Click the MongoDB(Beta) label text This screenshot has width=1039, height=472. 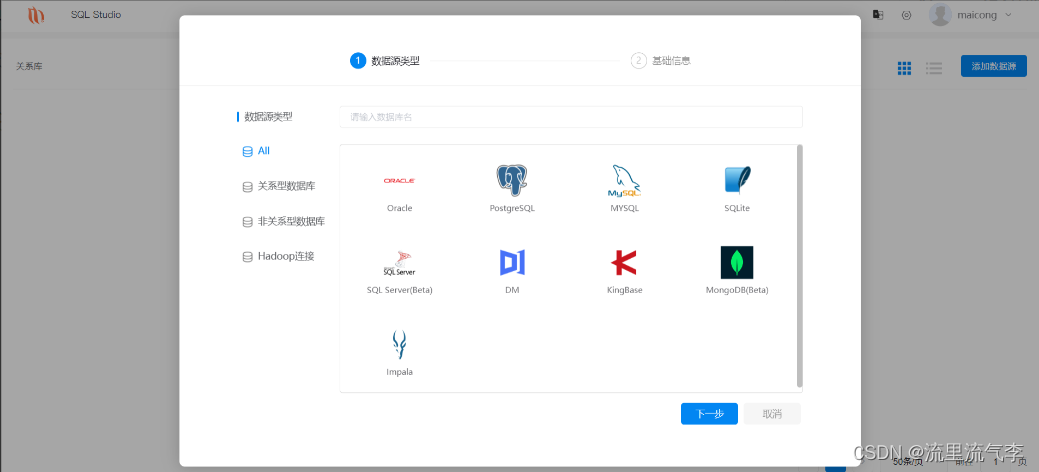[737, 290]
